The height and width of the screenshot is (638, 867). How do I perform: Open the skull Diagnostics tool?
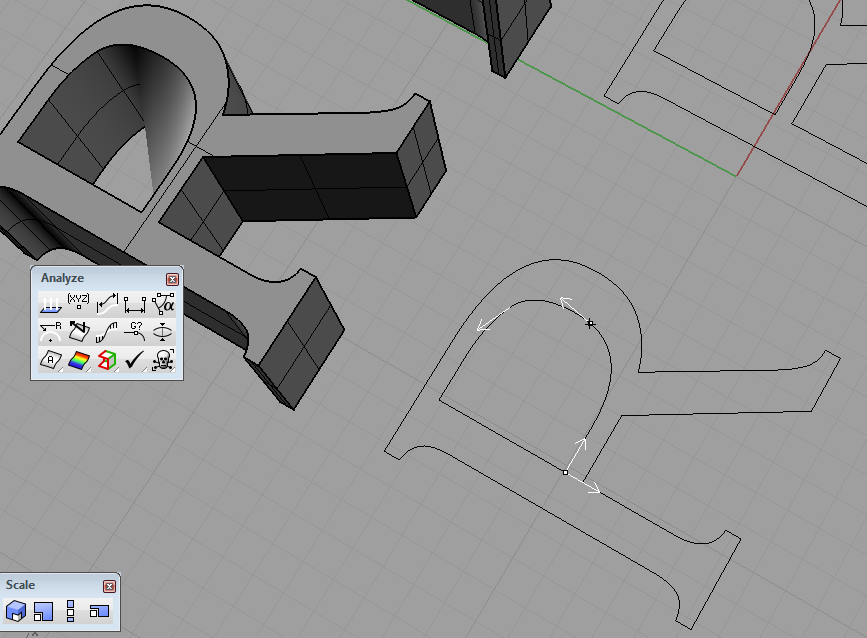click(163, 360)
